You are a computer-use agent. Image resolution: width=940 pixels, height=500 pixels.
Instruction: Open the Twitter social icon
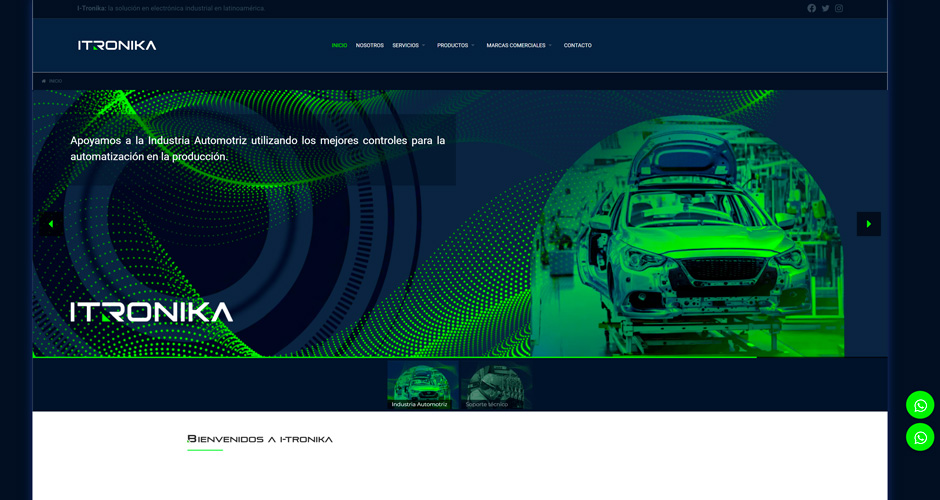pyautogui.click(x=825, y=8)
